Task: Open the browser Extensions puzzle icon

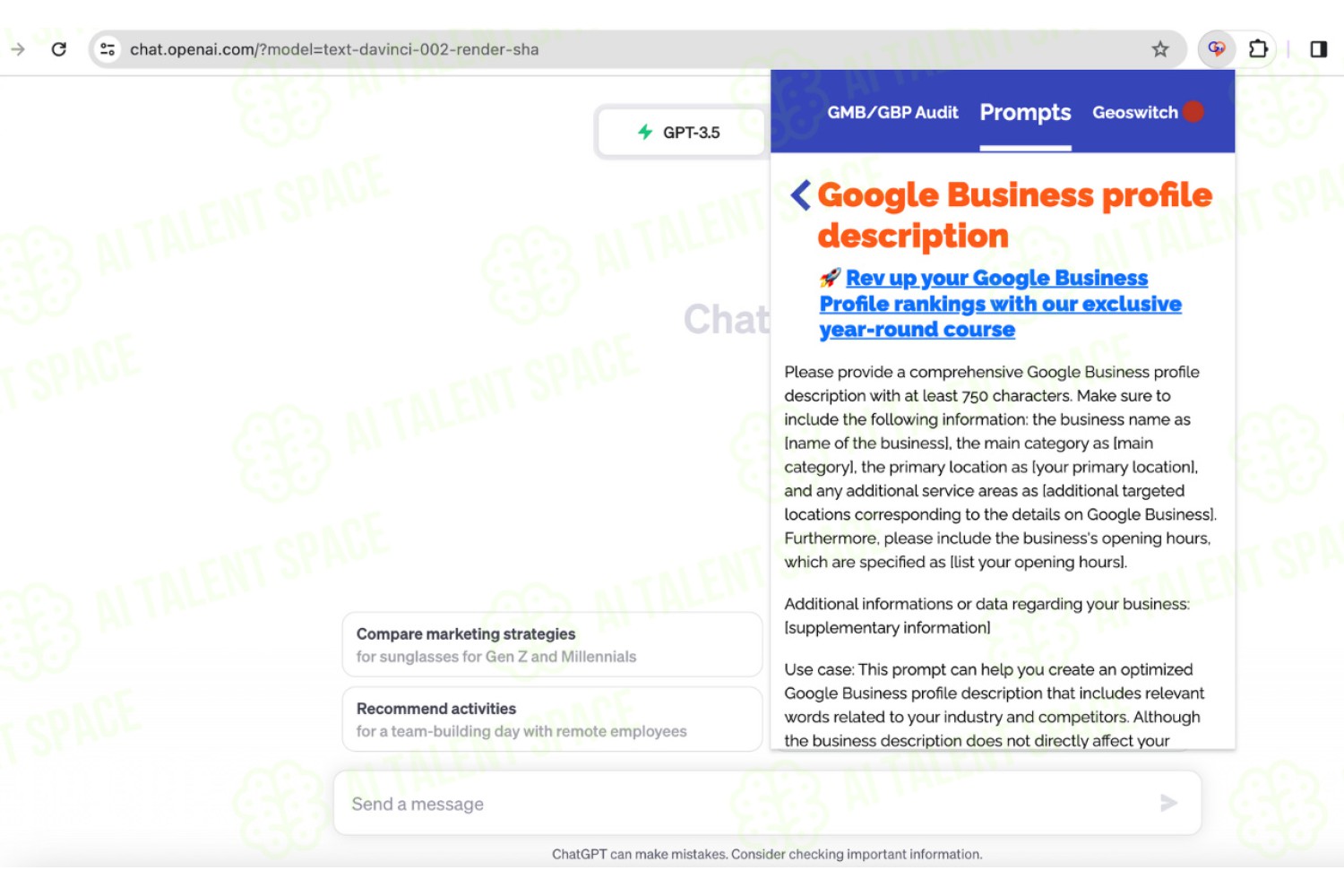Action: click(1258, 48)
